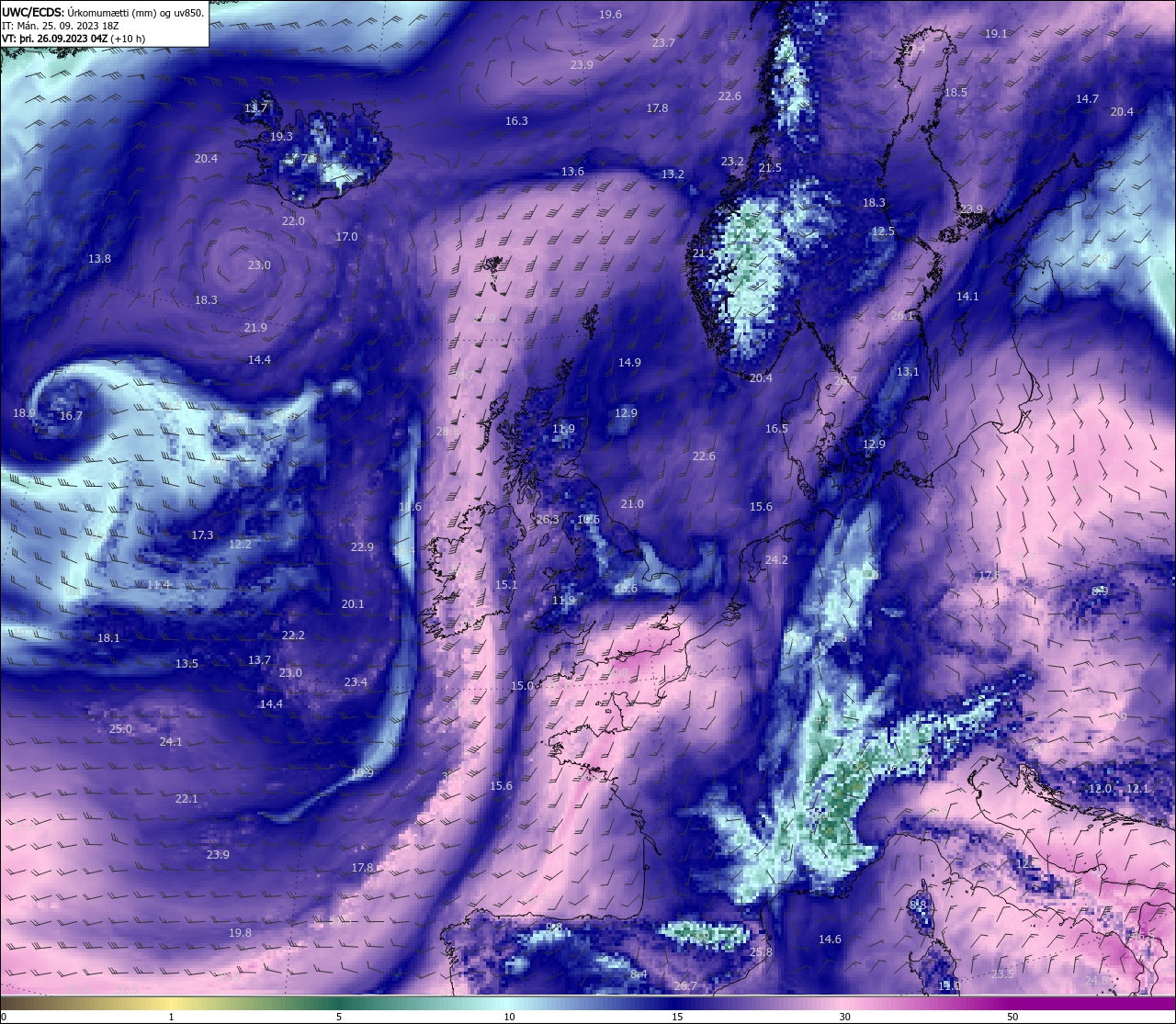Click the '15.1' value over Ireland
This screenshot has height=1024, width=1176.
point(506,585)
